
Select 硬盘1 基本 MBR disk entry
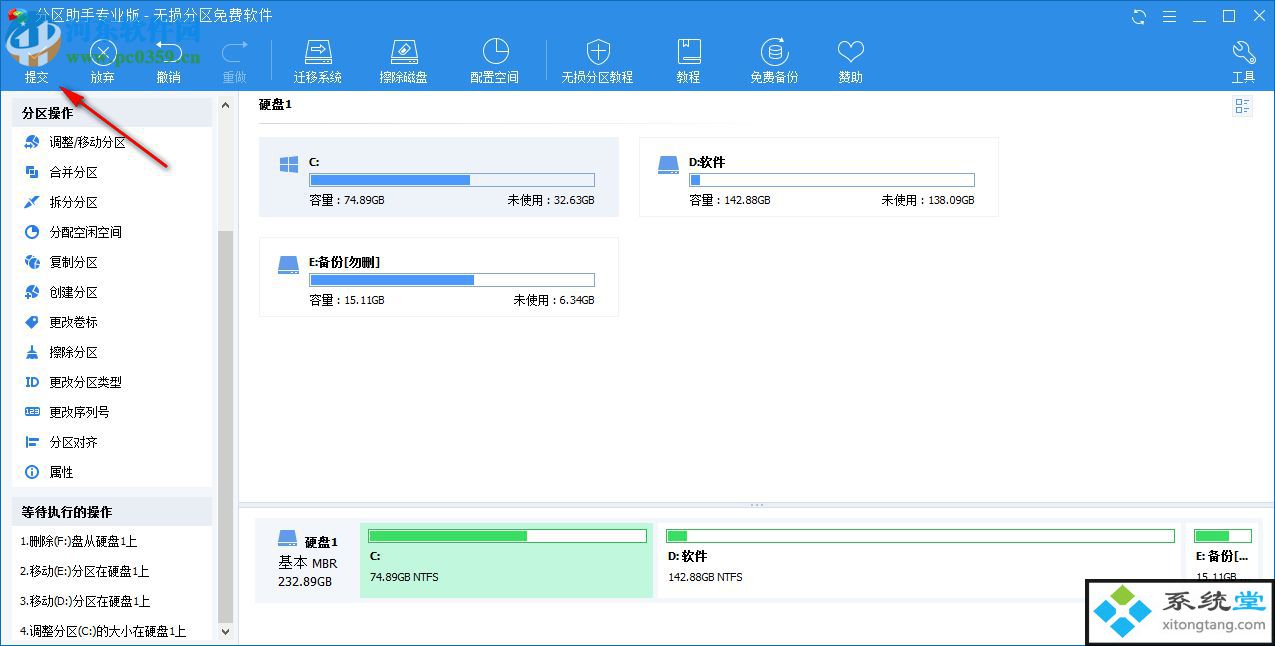coord(308,560)
